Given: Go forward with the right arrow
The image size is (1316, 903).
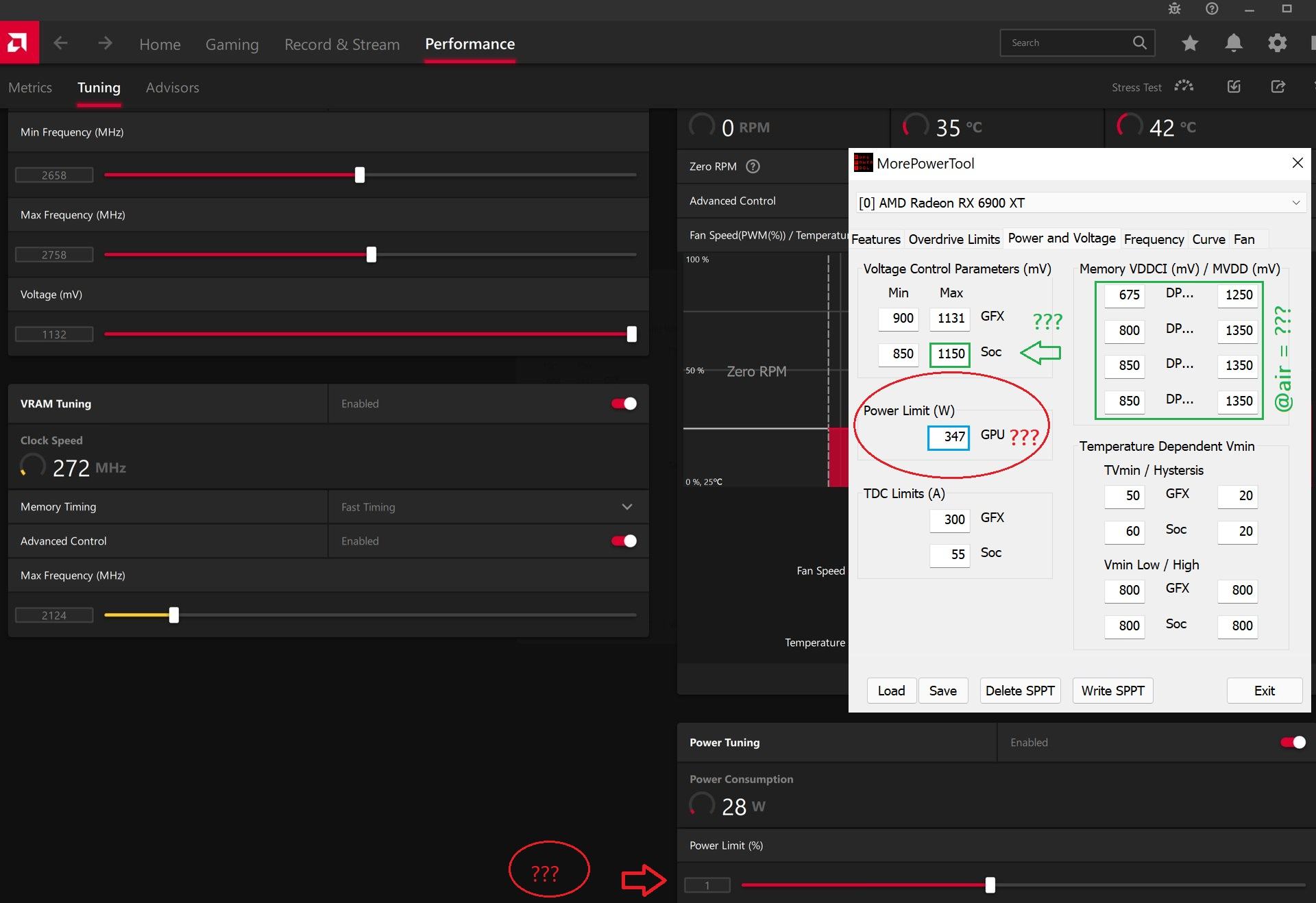Looking at the screenshot, I should [105, 43].
